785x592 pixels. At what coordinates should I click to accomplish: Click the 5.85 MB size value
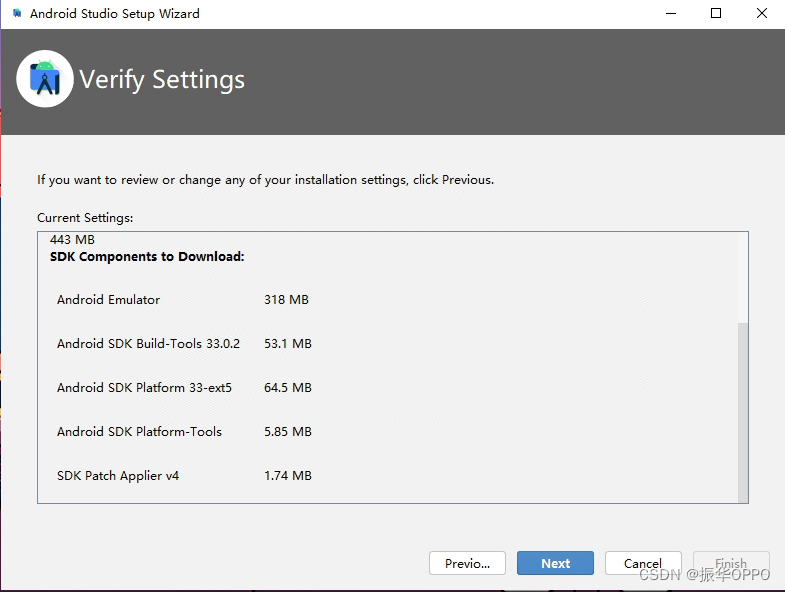[288, 432]
